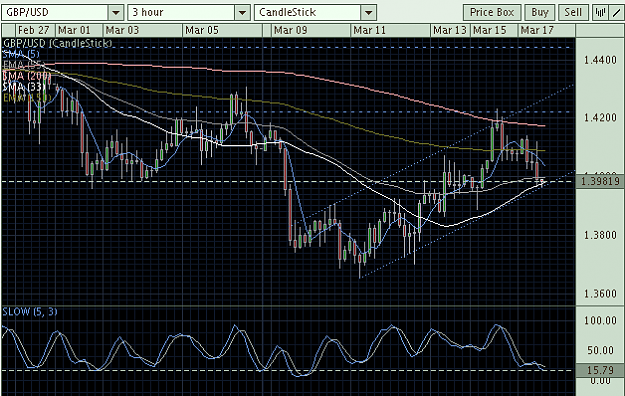Select the trend line drawing tool
The image size is (625, 396).
(616, 12)
